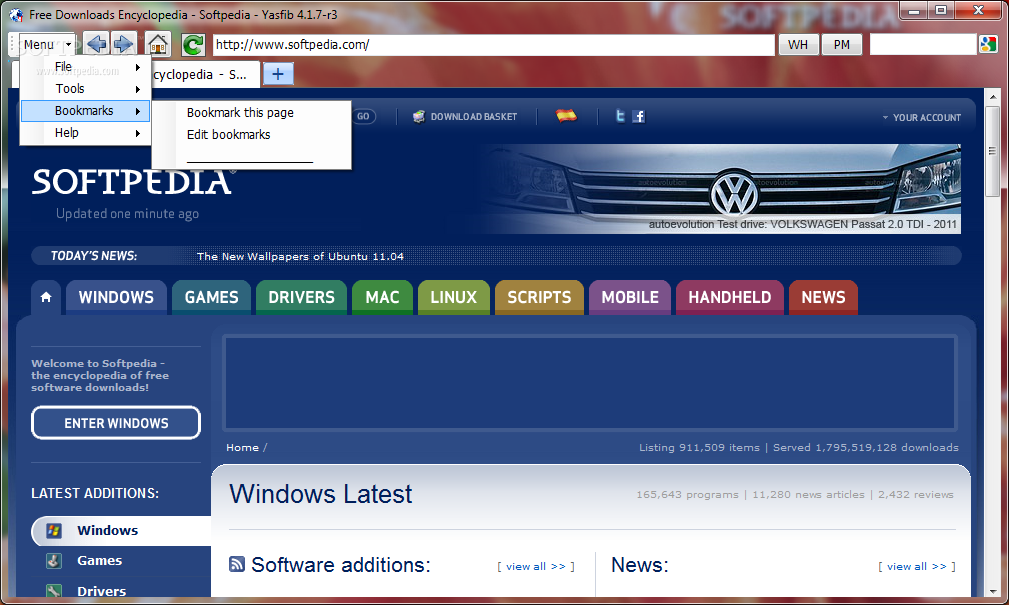Select the Bookmarks menu item

pos(86,111)
